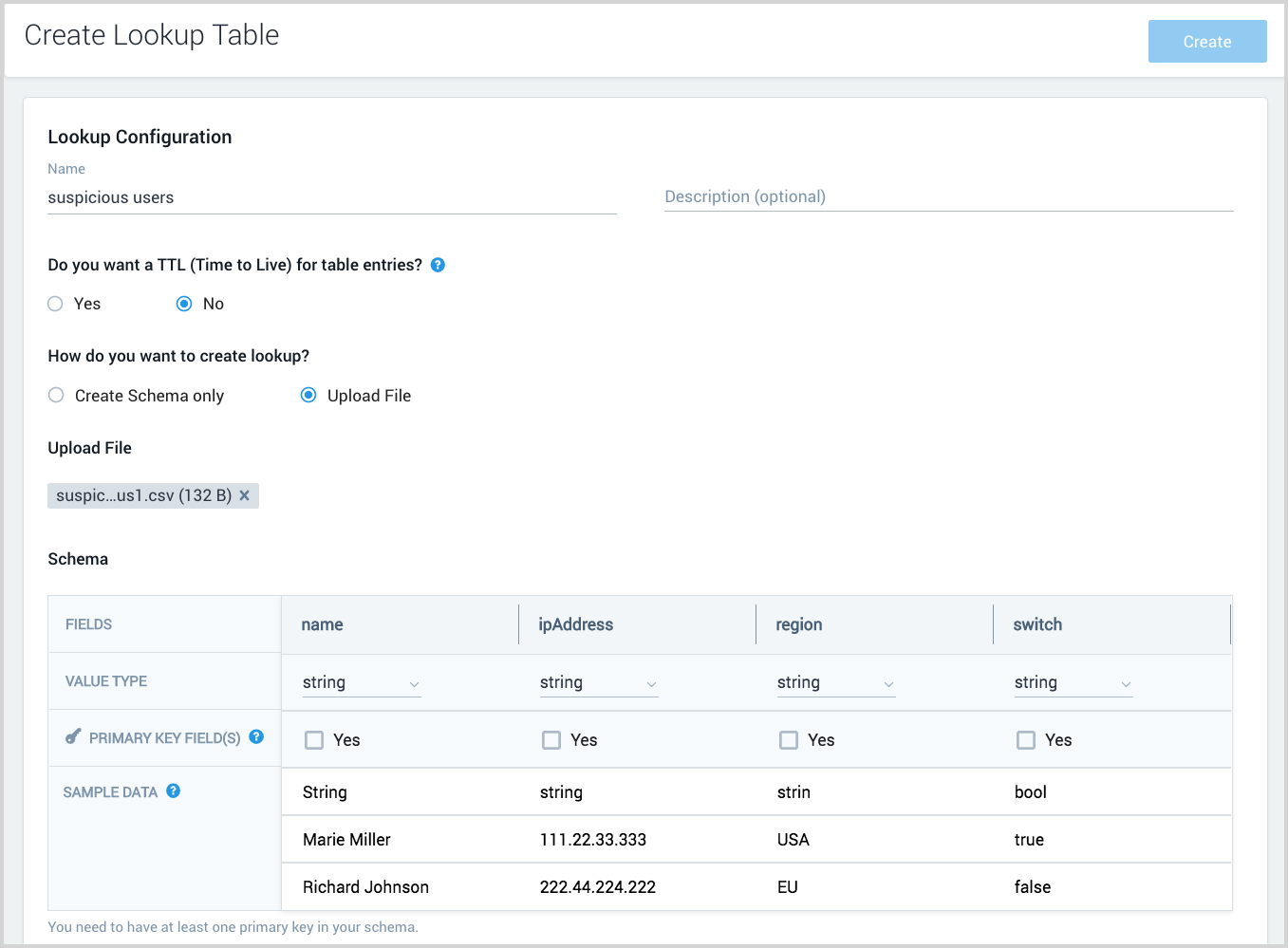Click the Name field with suspicious users
The image size is (1288, 948).
[331, 197]
